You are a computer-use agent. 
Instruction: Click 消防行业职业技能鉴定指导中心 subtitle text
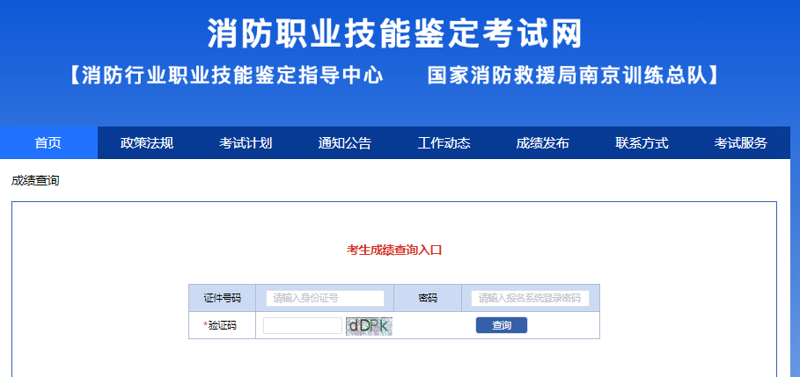232,76
